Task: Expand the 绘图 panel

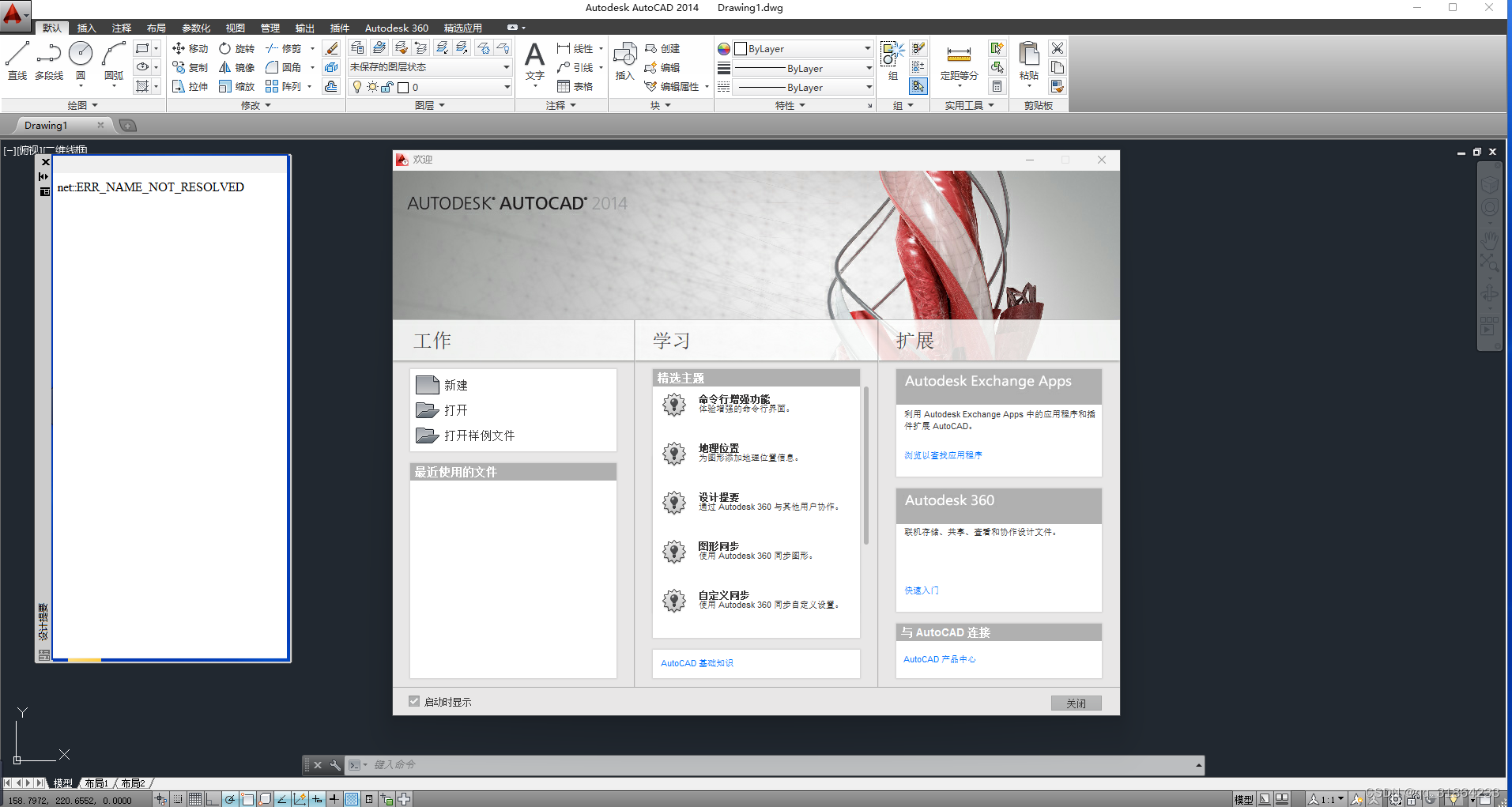Action: pos(83,105)
